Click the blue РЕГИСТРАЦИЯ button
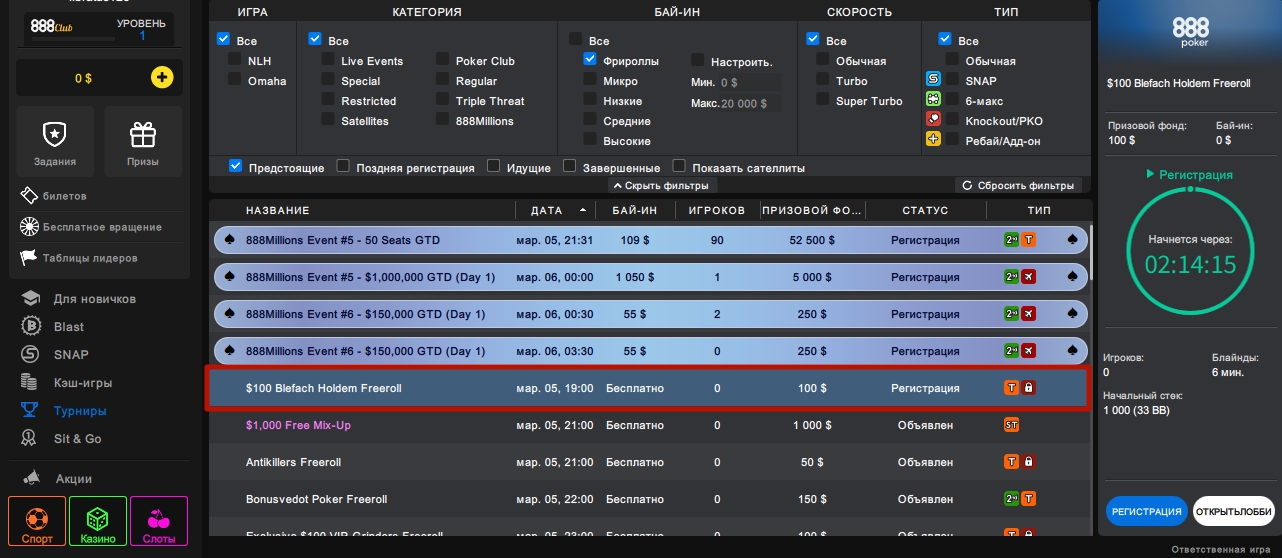Screen dimensions: 1282x558 [1147, 511]
